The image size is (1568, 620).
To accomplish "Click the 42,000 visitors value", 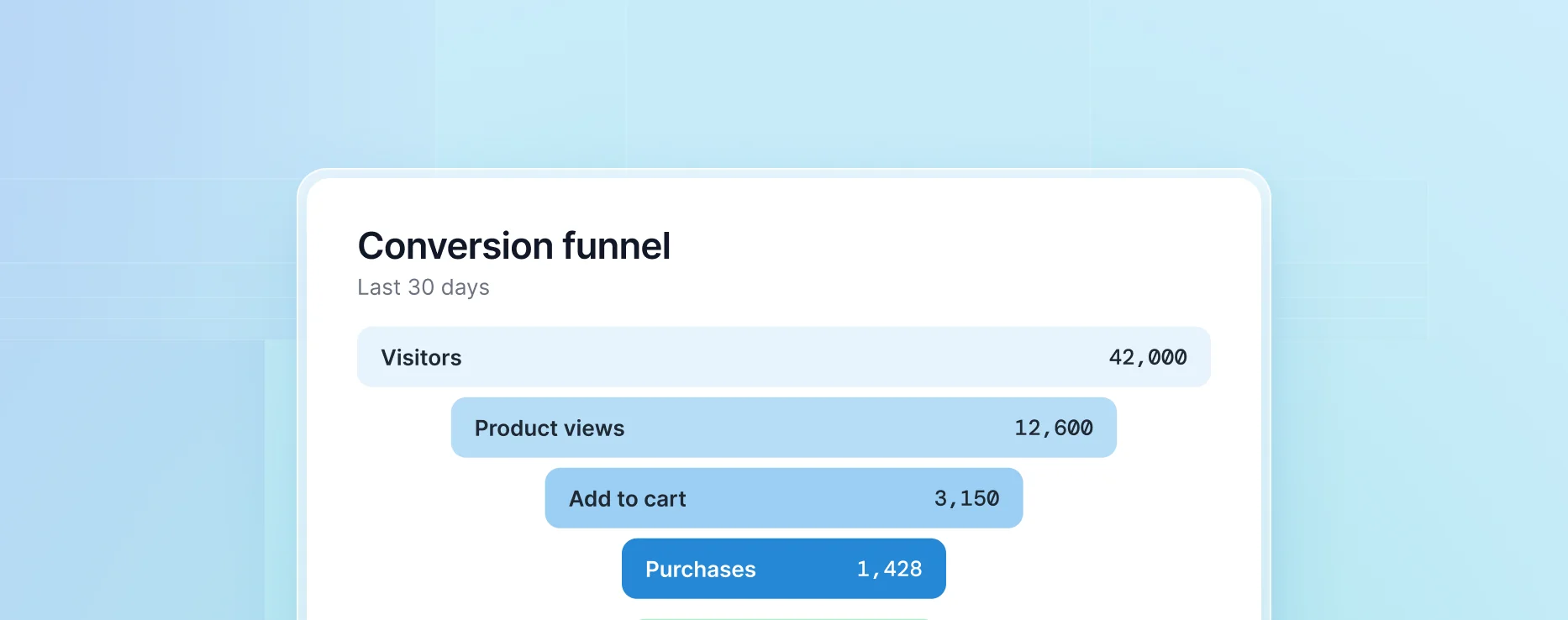I will pyautogui.click(x=1148, y=358).
